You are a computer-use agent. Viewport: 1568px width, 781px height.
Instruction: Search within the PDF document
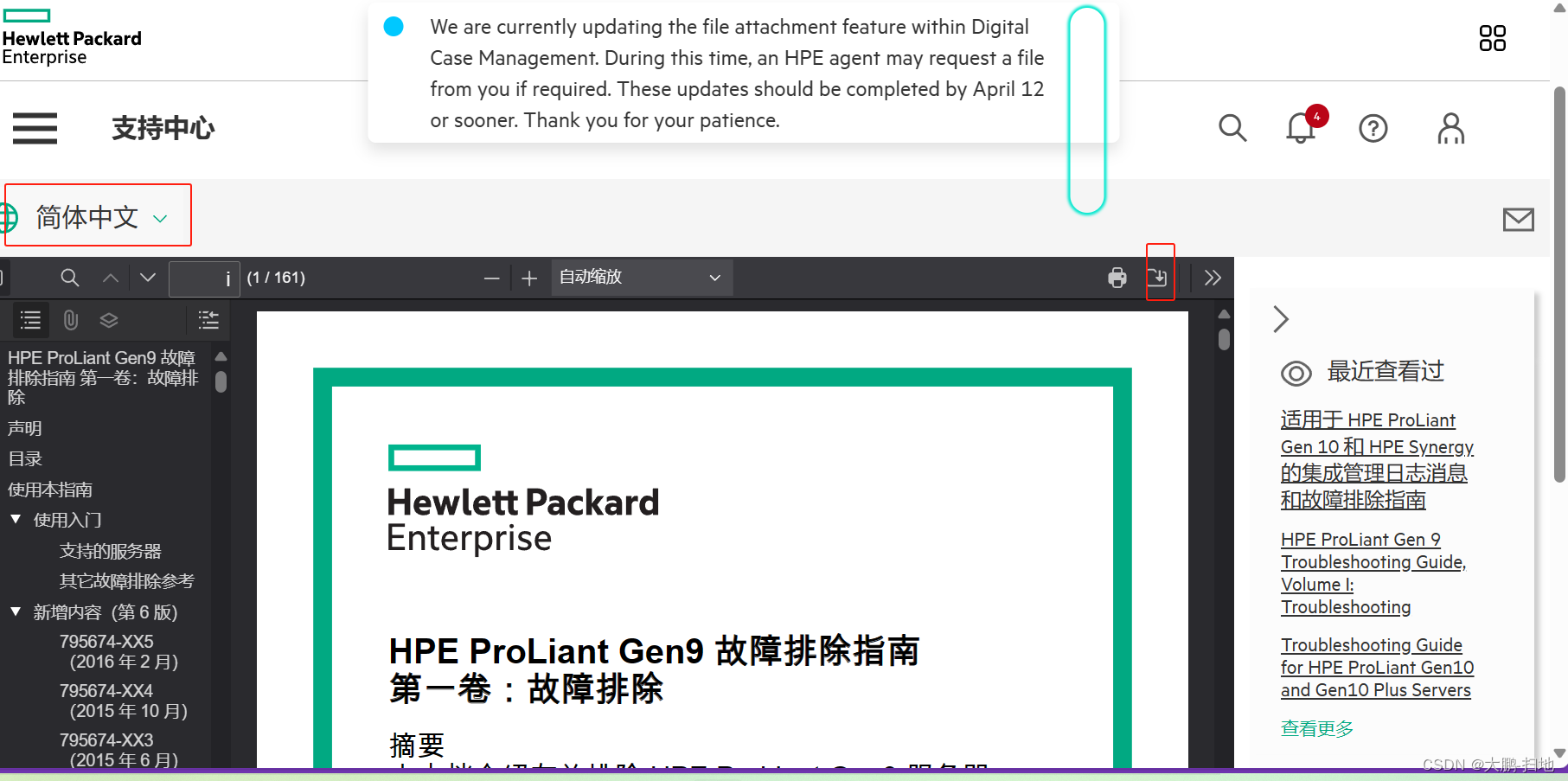[70, 278]
